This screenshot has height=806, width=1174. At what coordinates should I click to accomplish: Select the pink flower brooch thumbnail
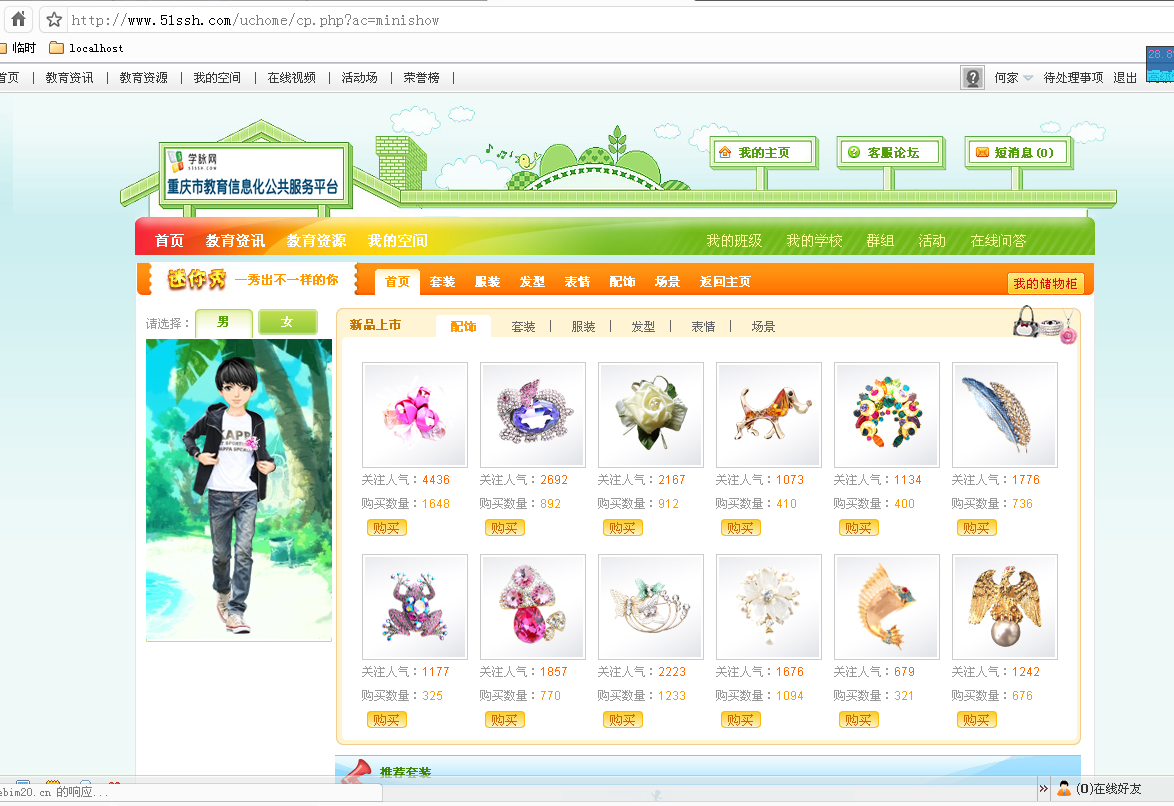(415, 415)
